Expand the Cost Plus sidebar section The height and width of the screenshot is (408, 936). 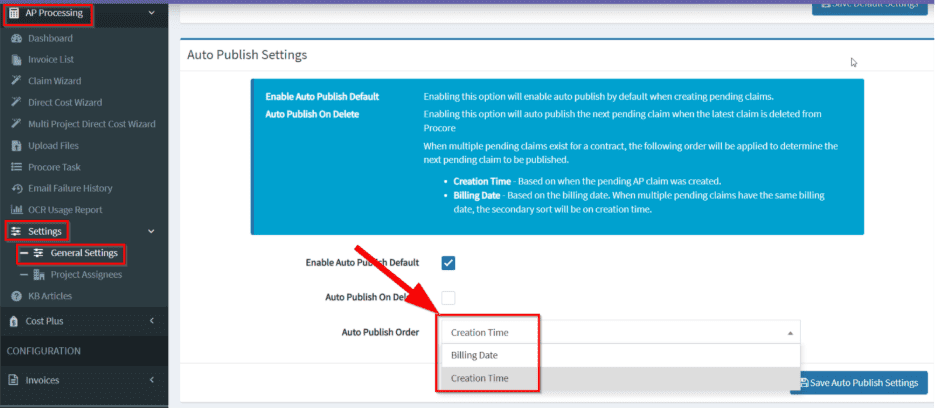(x=151, y=321)
